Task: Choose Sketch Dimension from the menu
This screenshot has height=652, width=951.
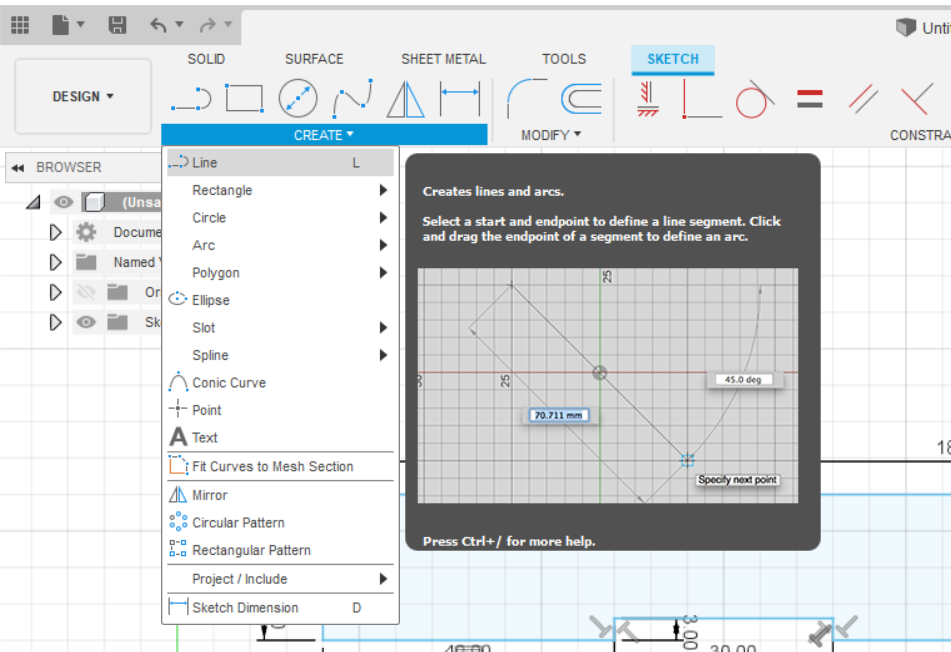Action: click(x=280, y=608)
